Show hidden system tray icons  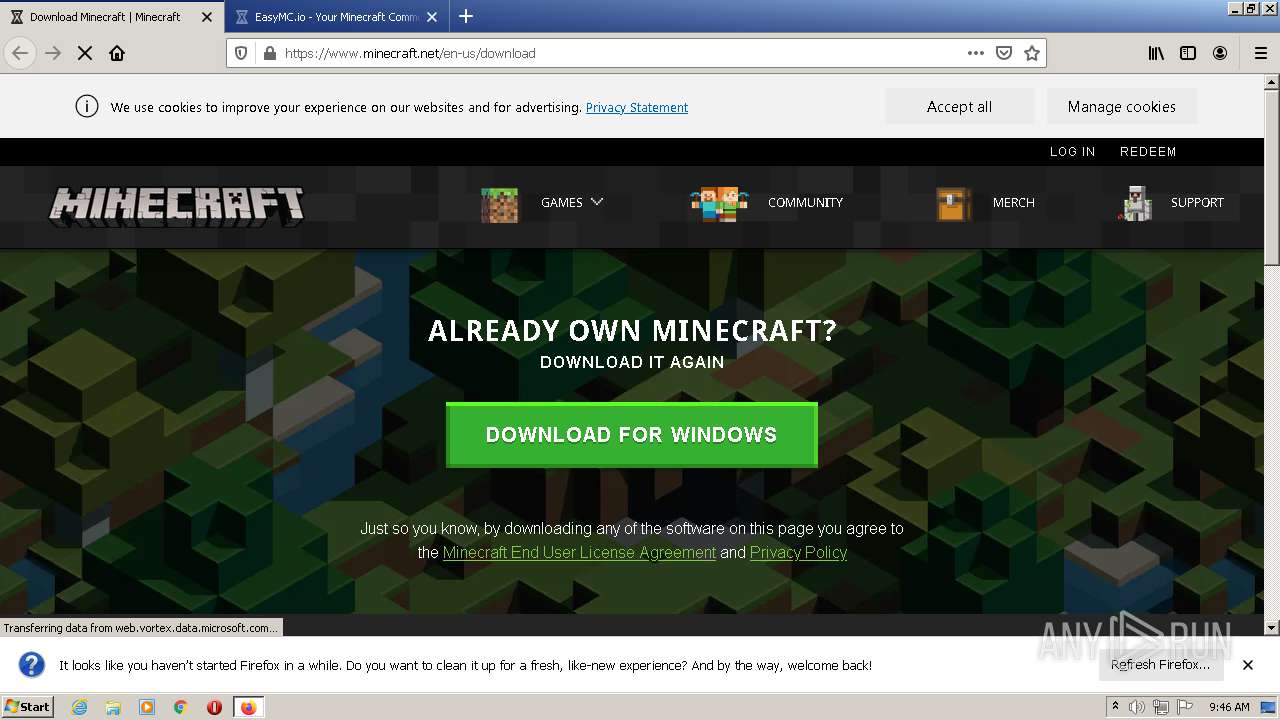click(x=1115, y=707)
